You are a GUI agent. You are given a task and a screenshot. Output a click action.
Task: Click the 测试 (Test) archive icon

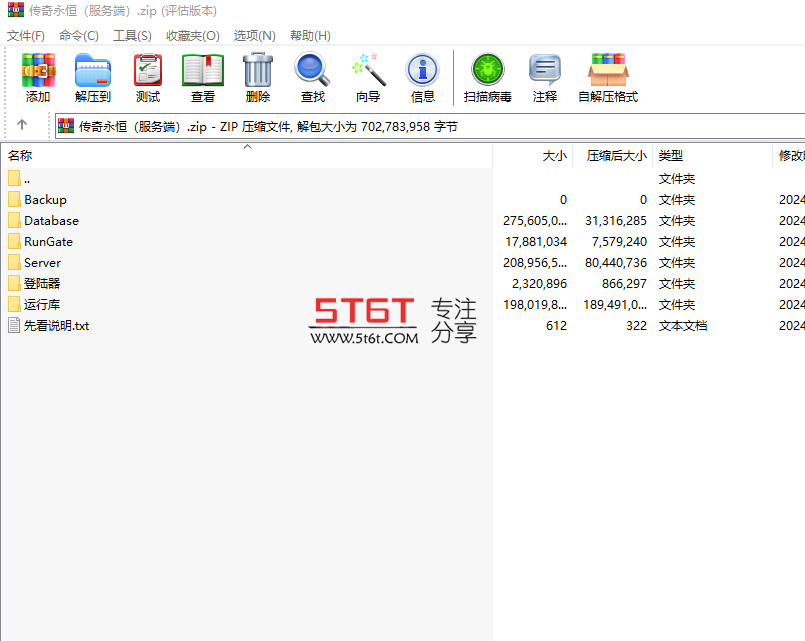[x=148, y=77]
